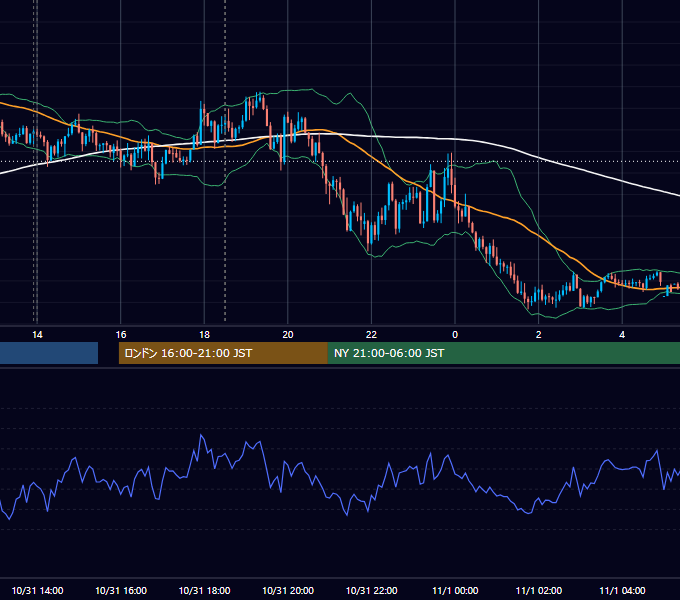The height and width of the screenshot is (600, 680).
Task: Click the 18 hour axis label
Action: [204, 335]
